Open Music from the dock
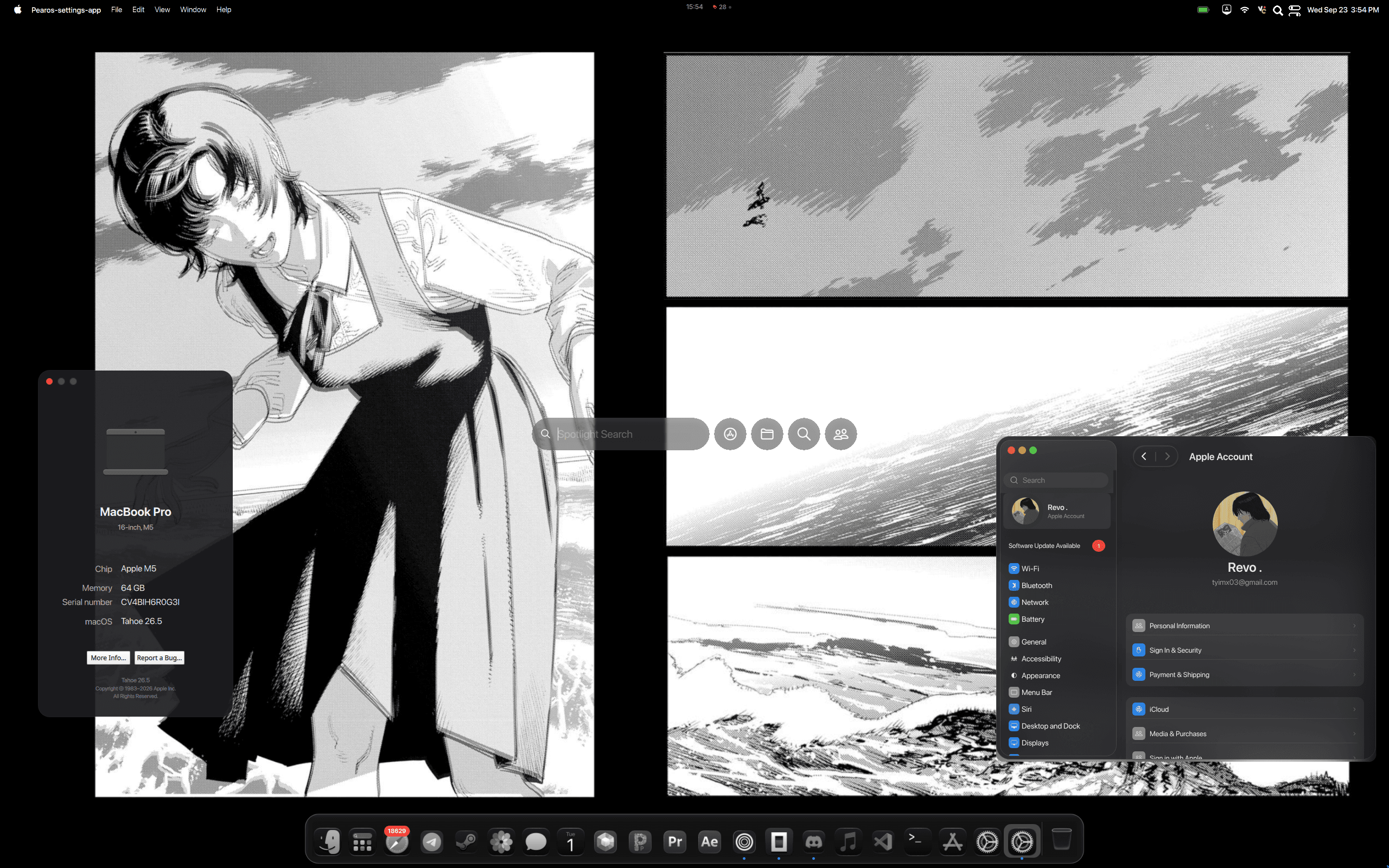Image resolution: width=1389 pixels, height=868 pixels. coord(849,841)
